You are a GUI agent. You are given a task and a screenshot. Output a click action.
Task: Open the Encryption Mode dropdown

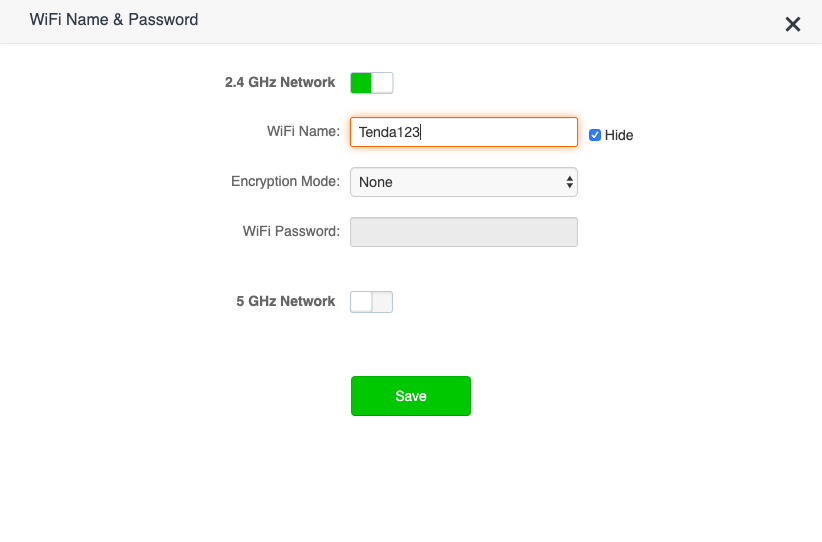pos(464,182)
